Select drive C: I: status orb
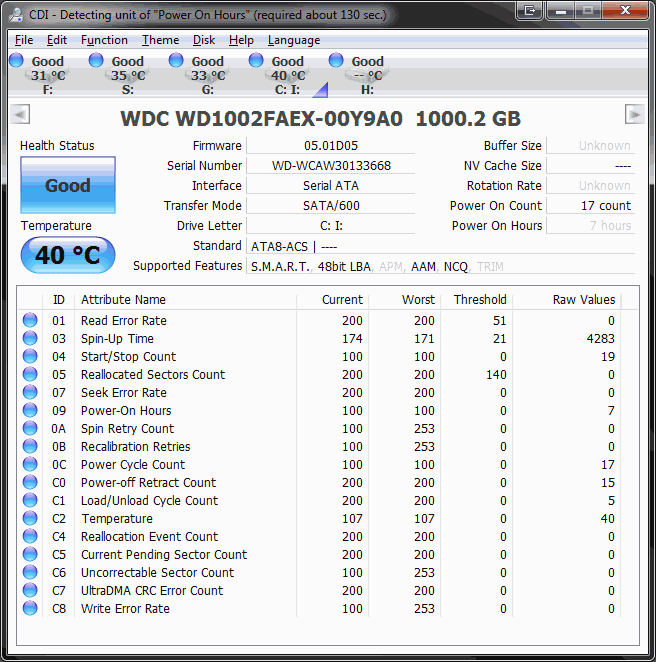This screenshot has height=662, width=656. 256,60
